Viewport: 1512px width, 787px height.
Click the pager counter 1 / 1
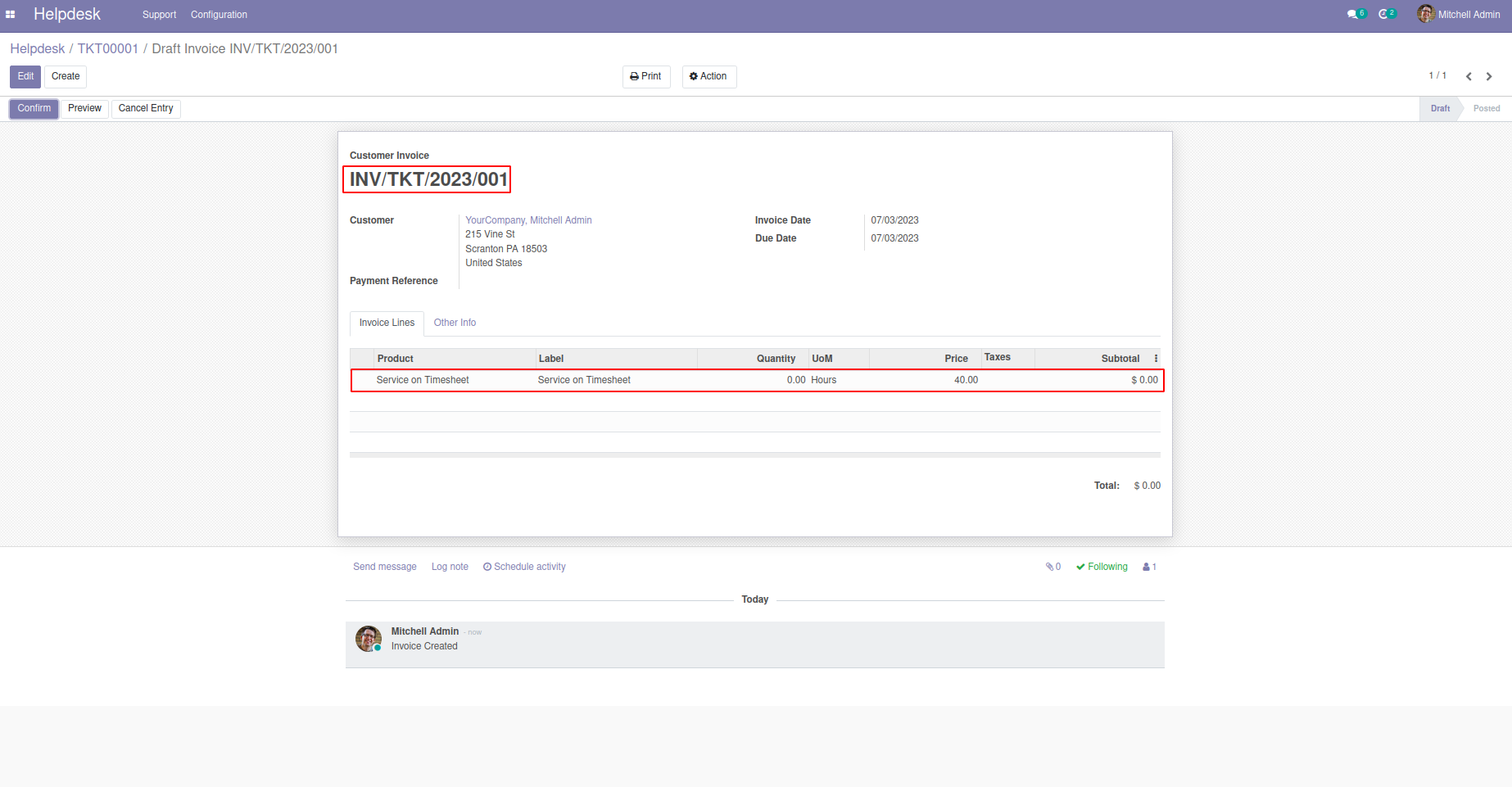coord(1437,76)
